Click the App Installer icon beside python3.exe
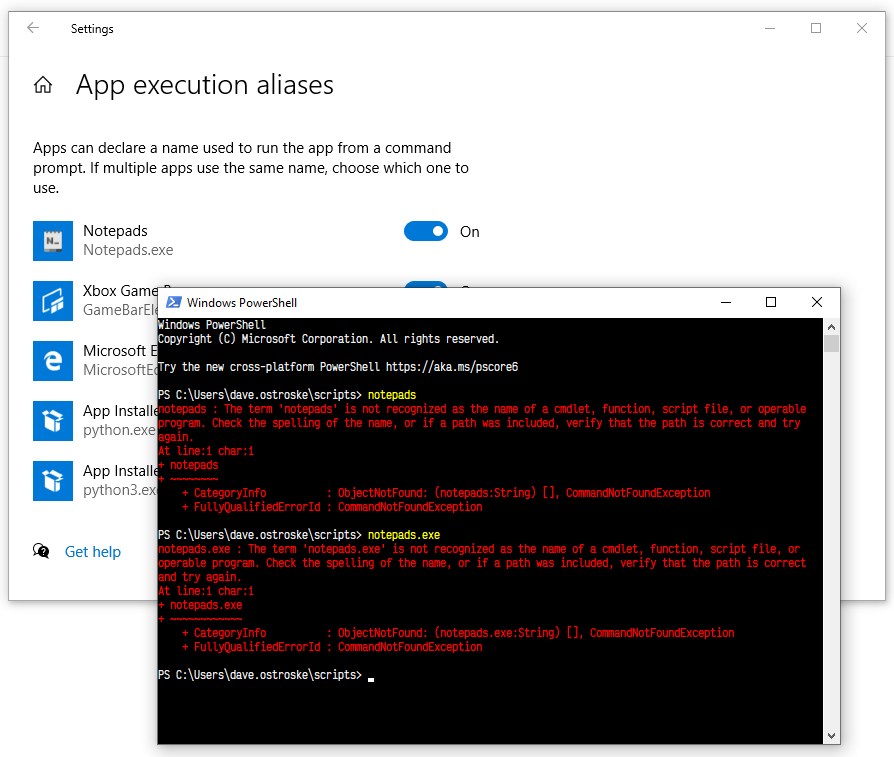The image size is (894, 757). pos(53,481)
